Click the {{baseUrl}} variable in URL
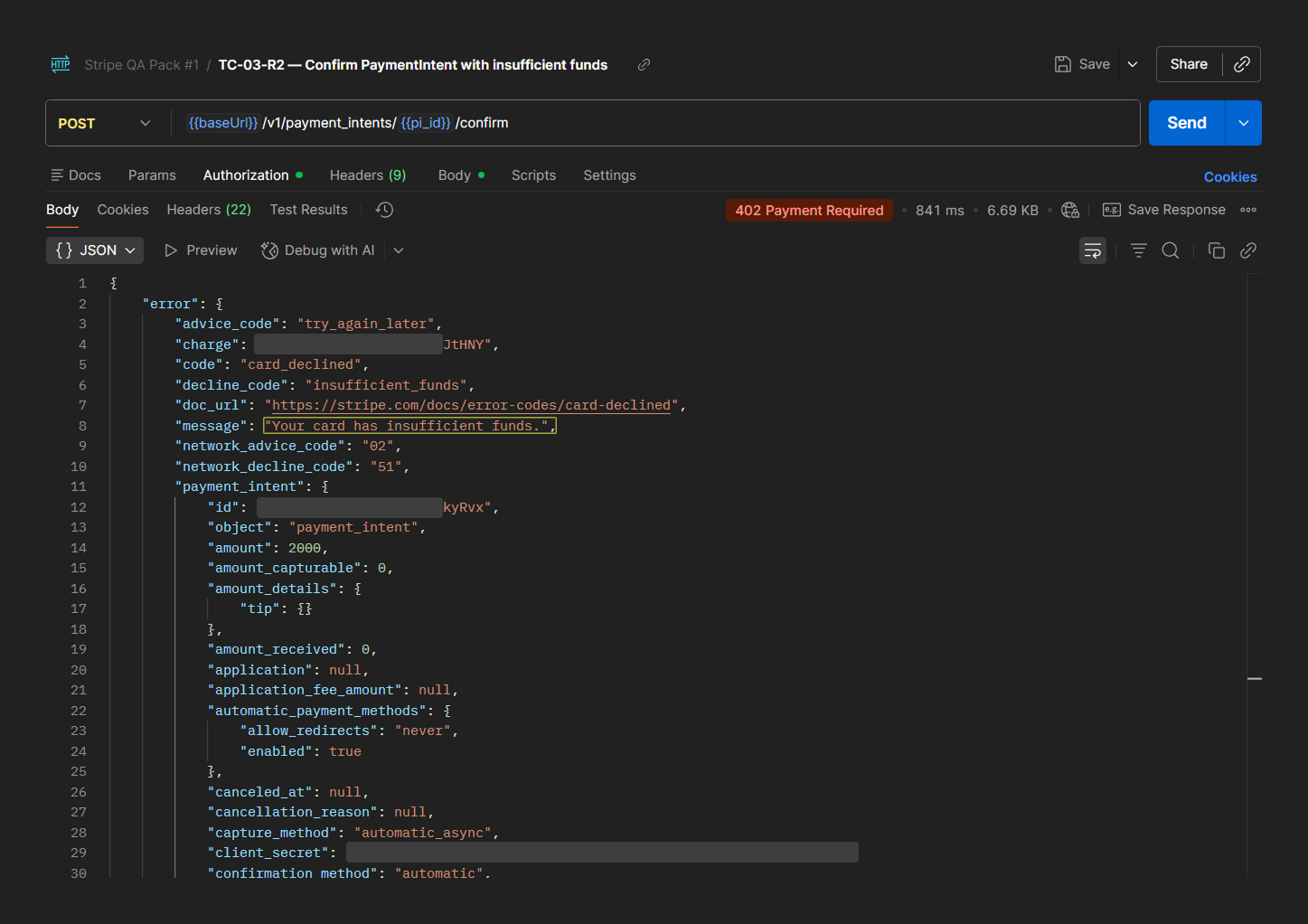 223,123
